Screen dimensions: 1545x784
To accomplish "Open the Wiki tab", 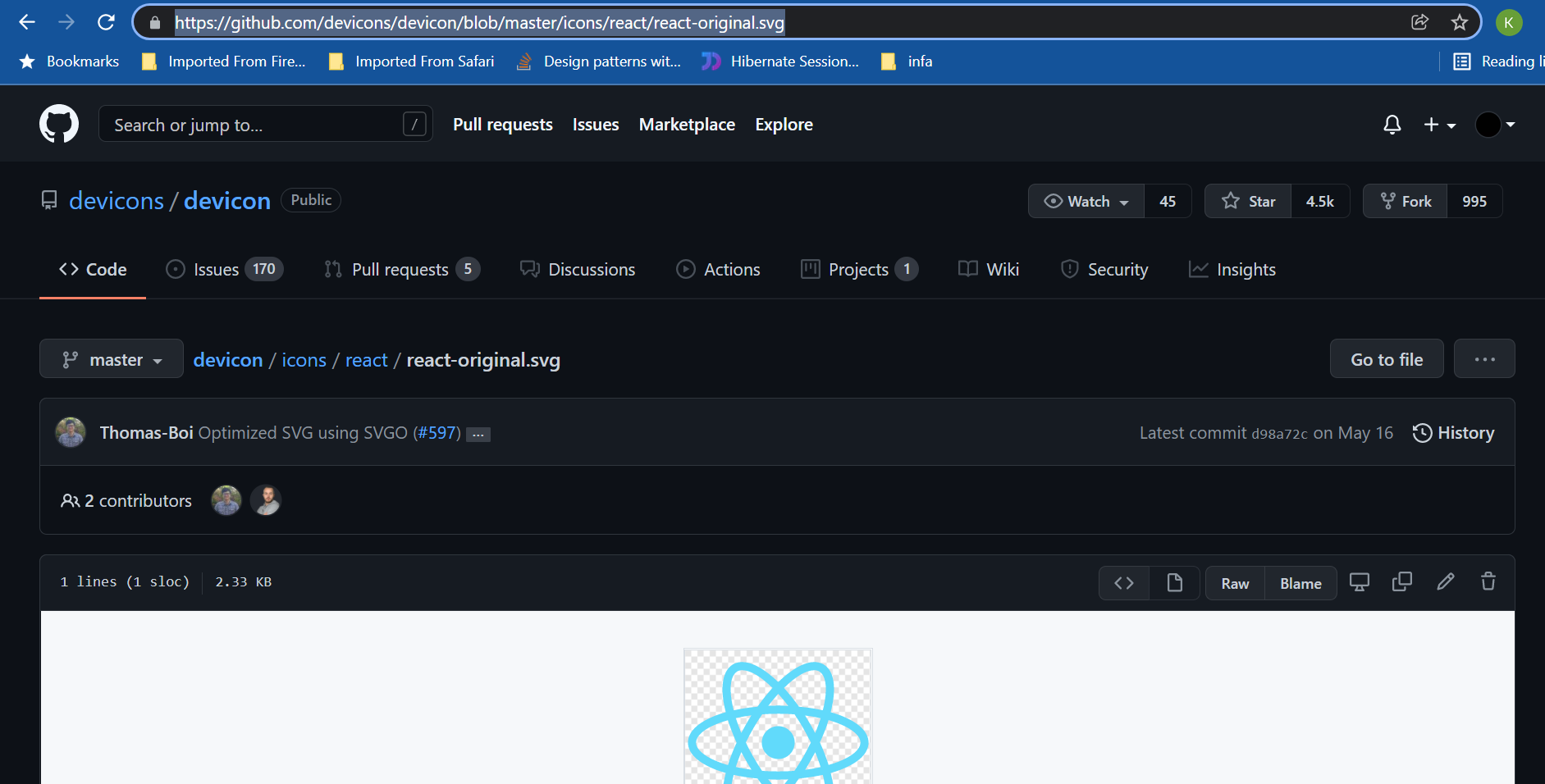I will tap(989, 270).
